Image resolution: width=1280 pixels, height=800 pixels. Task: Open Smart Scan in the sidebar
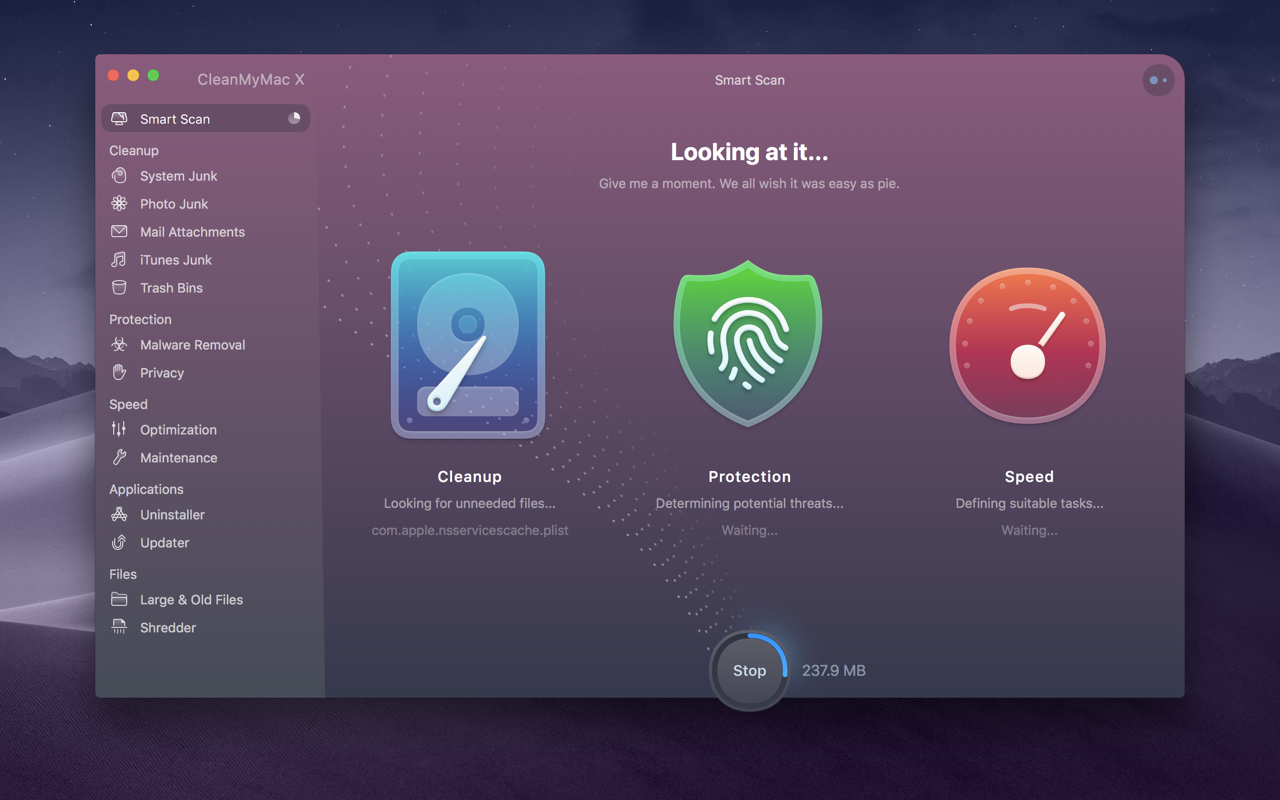point(205,118)
